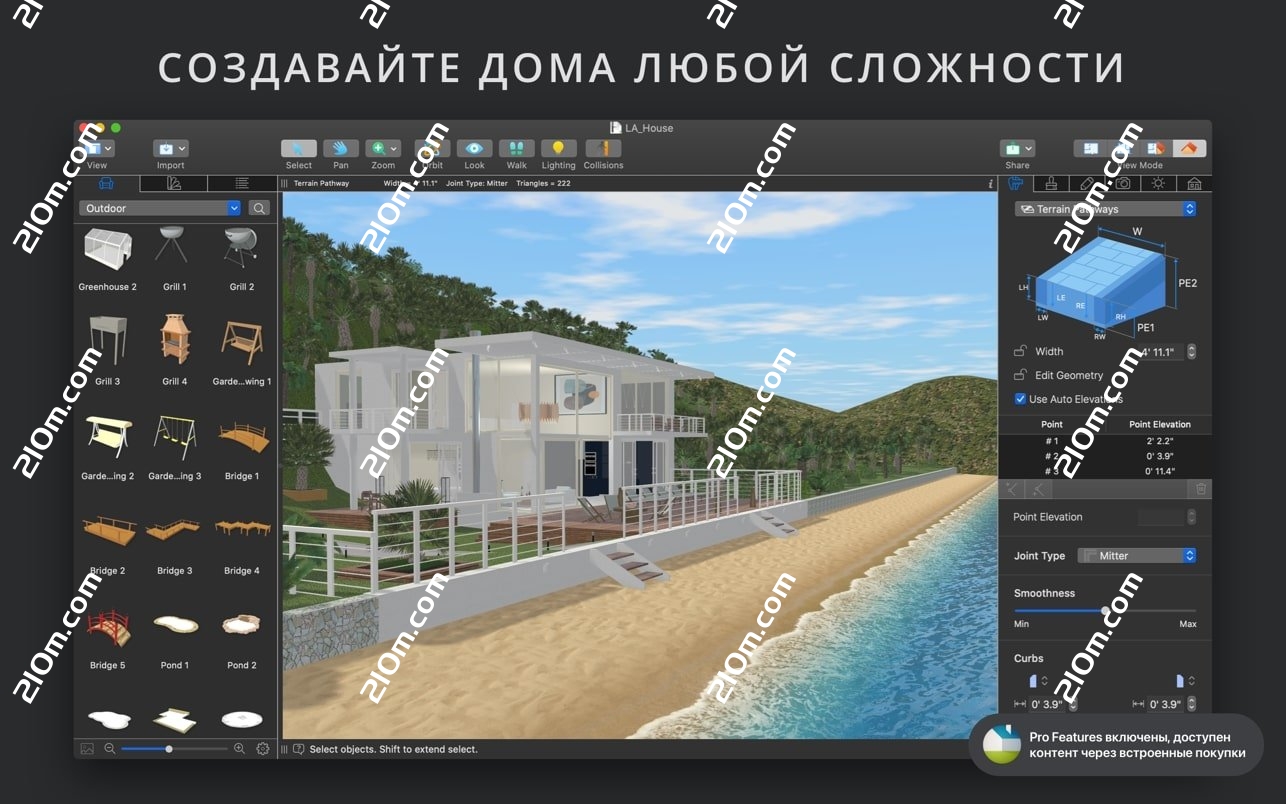The image size is (1286, 804).
Task: Open the Zoom tool dropdown
Action: click(x=383, y=149)
